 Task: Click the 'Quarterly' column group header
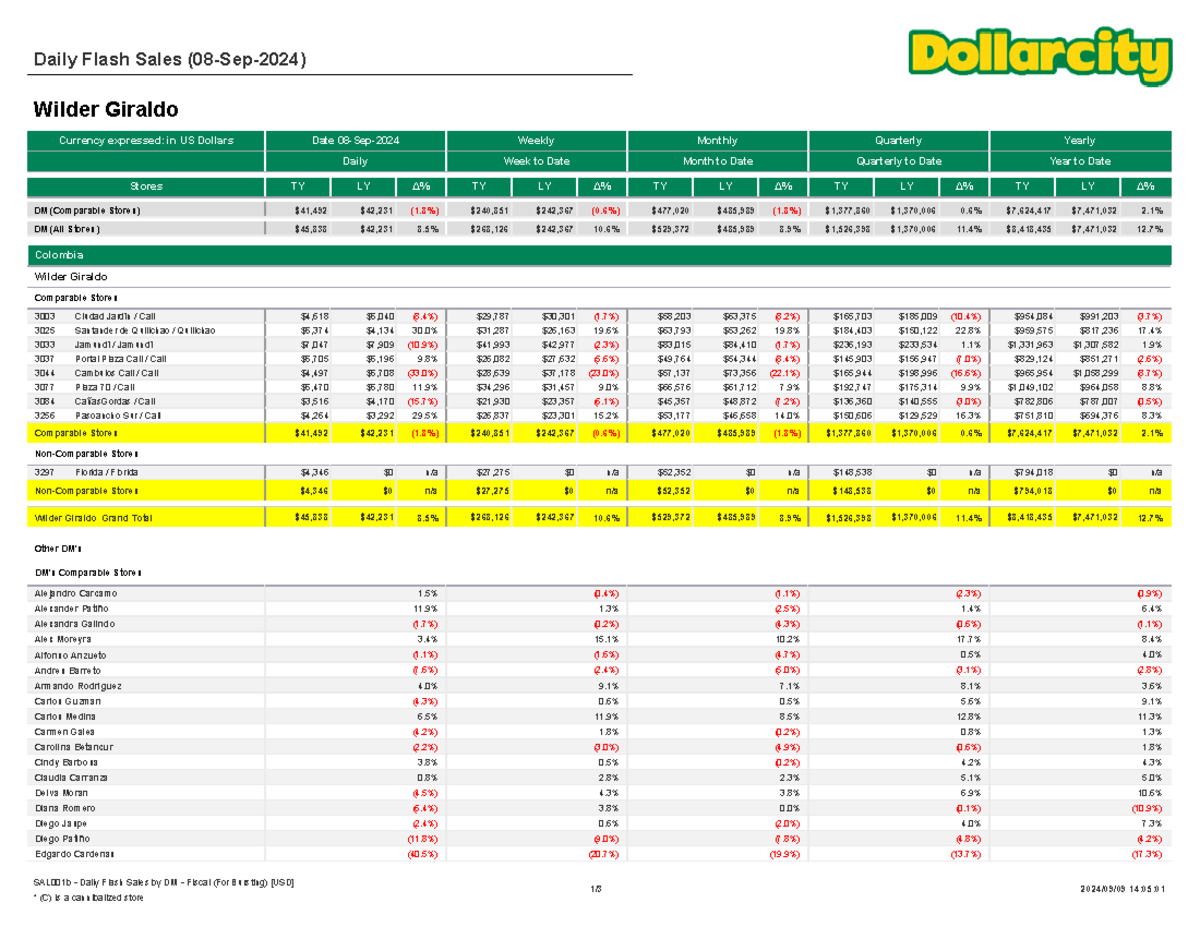click(x=898, y=141)
